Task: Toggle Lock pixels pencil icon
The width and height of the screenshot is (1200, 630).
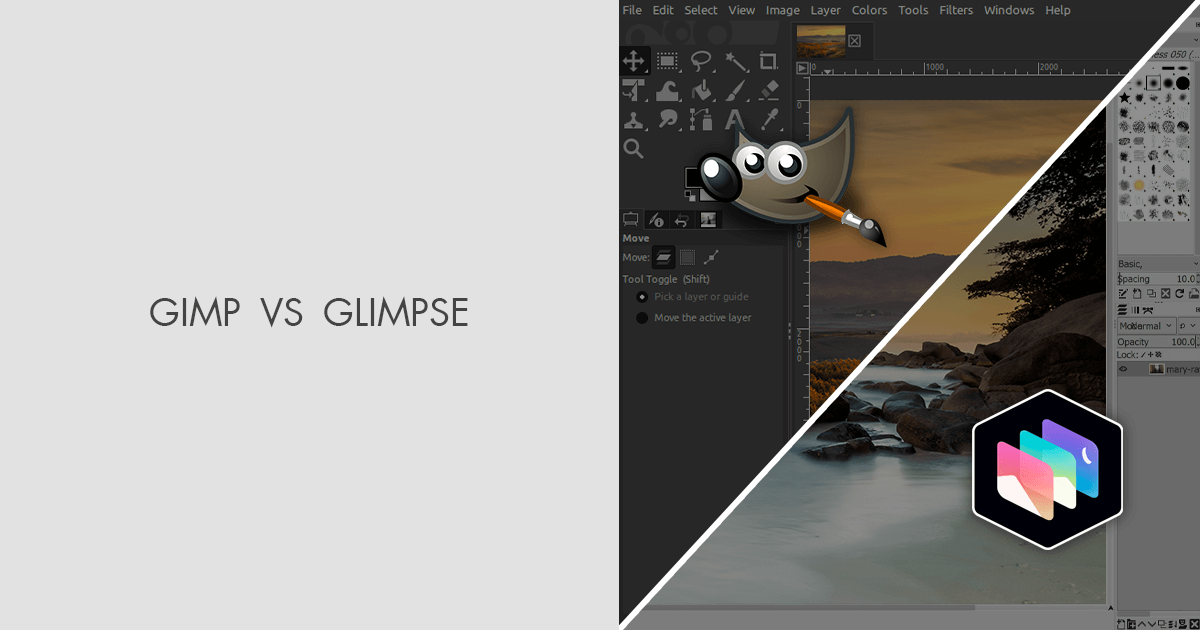Action: pos(1142,355)
